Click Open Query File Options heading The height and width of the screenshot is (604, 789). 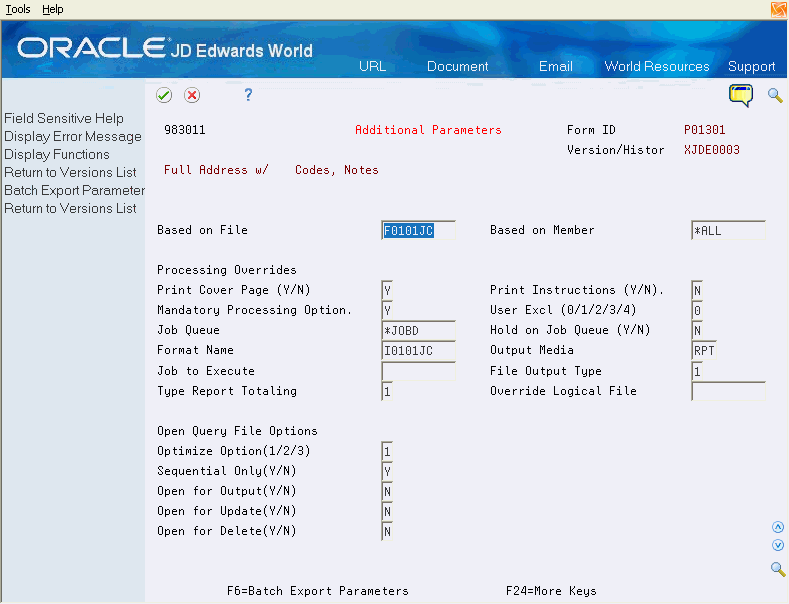tap(237, 431)
